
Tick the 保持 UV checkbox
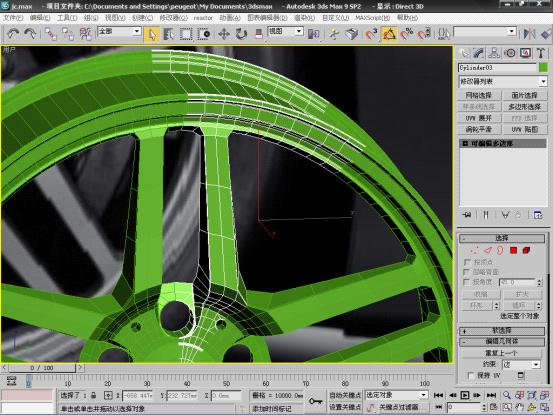[470, 375]
